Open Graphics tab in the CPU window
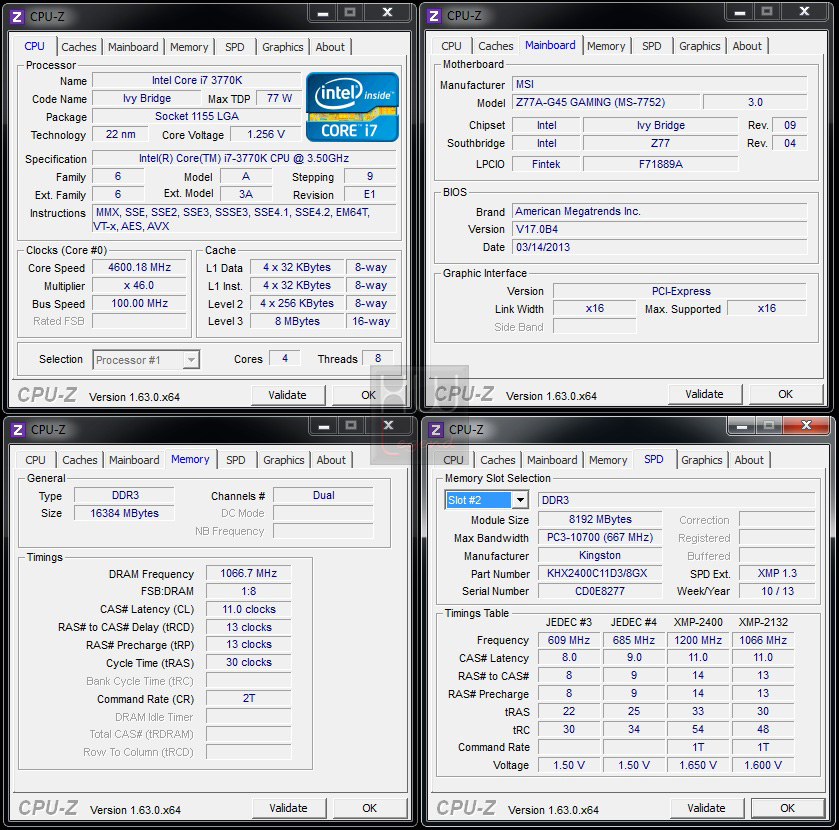 pos(283,47)
